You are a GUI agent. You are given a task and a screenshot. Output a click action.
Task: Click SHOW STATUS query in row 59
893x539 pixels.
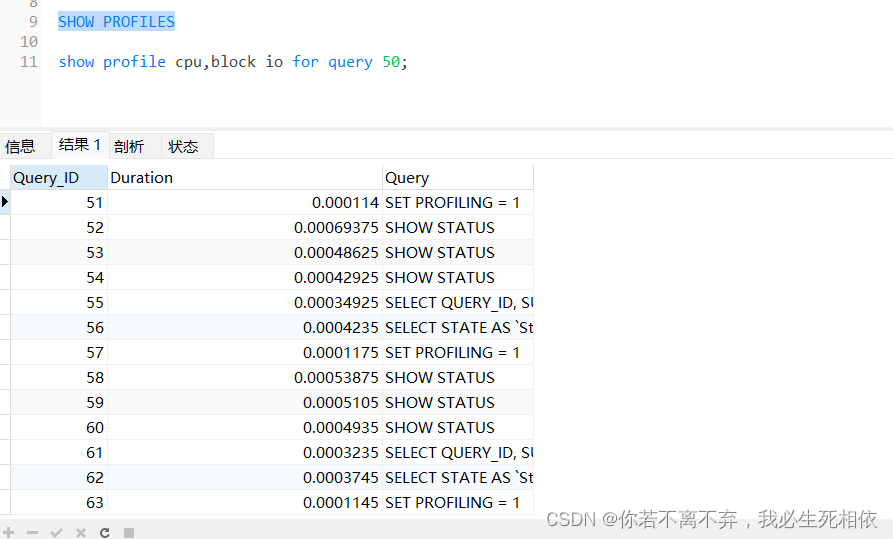pos(458,403)
